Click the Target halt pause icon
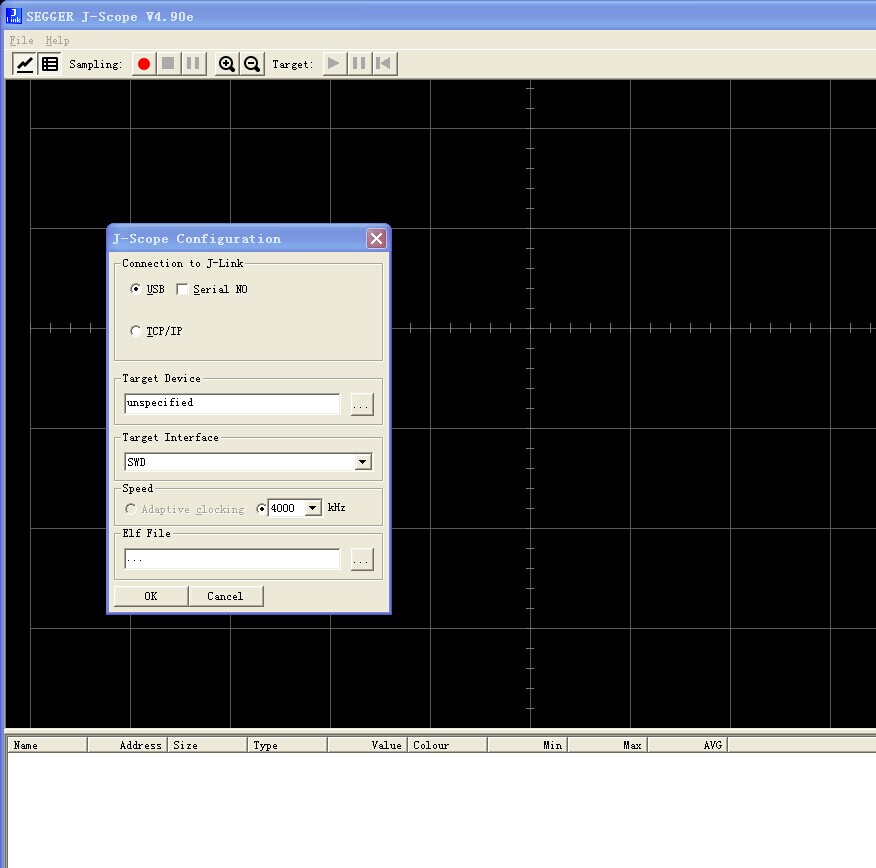Image resolution: width=876 pixels, height=868 pixels. pos(359,64)
